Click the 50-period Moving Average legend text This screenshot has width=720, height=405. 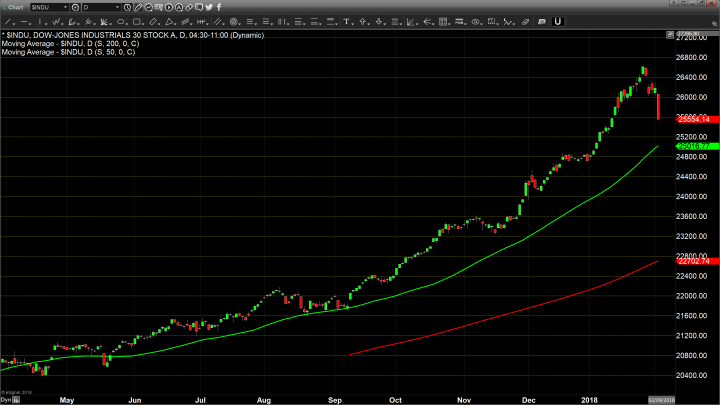click(68, 52)
